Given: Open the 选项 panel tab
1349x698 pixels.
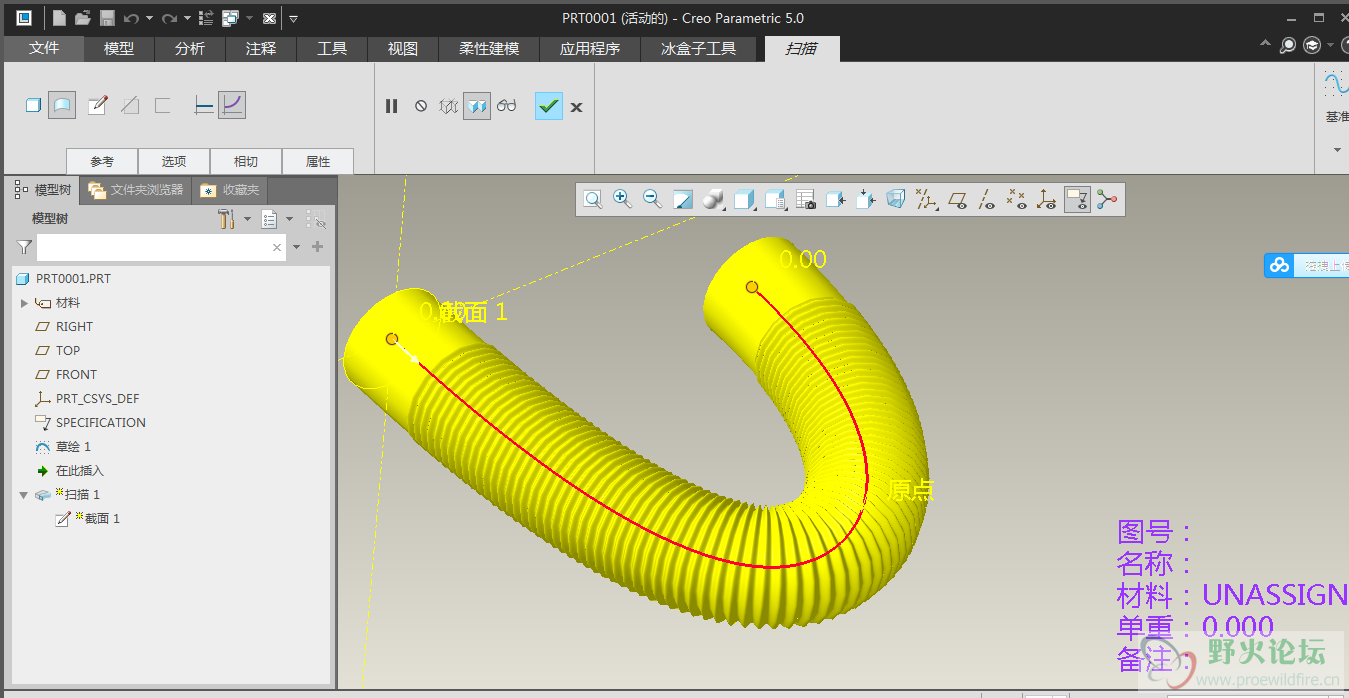Looking at the screenshot, I should click(174, 161).
